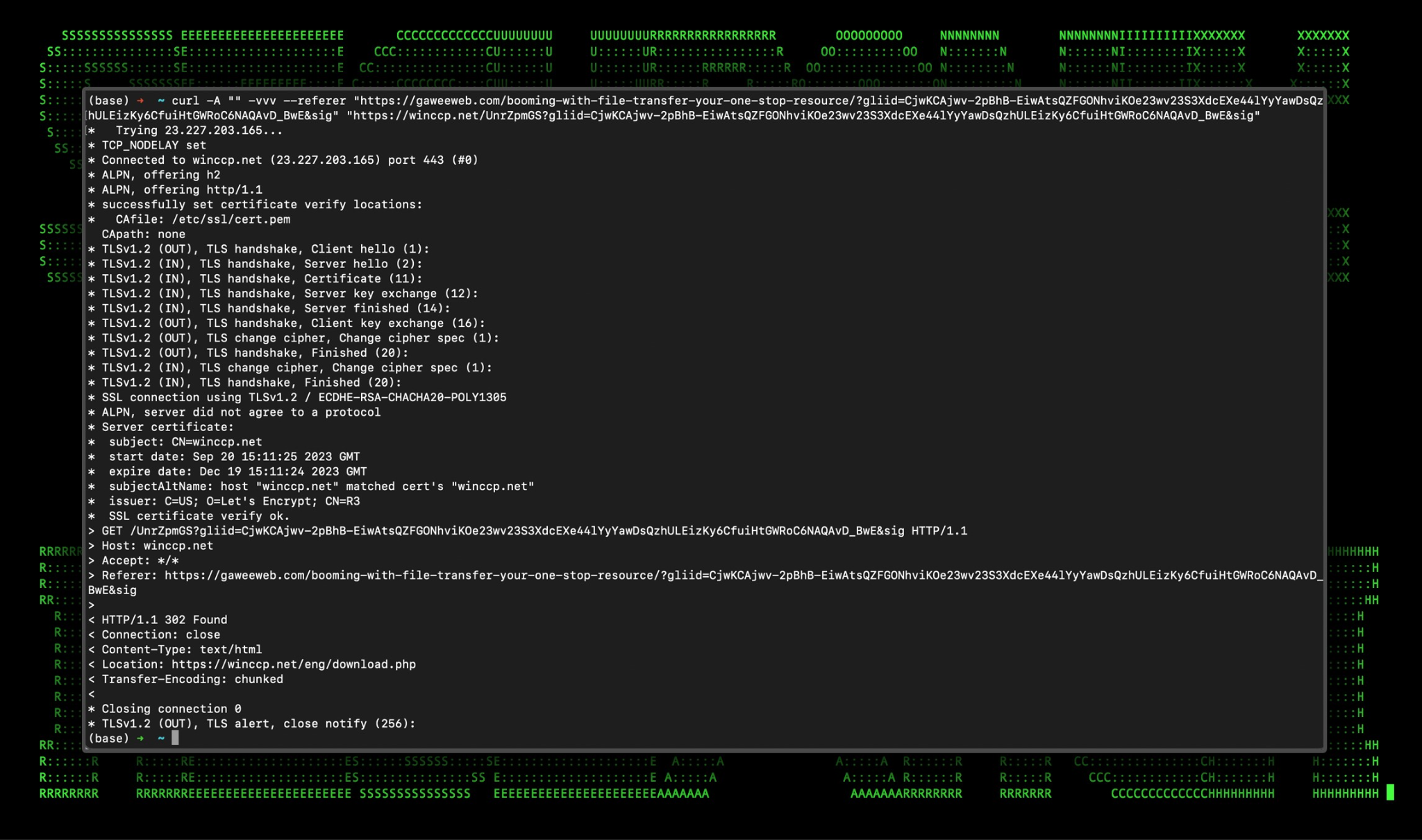
Task: Click the 'Connected to winccp.net' line
Action: [x=290, y=160]
